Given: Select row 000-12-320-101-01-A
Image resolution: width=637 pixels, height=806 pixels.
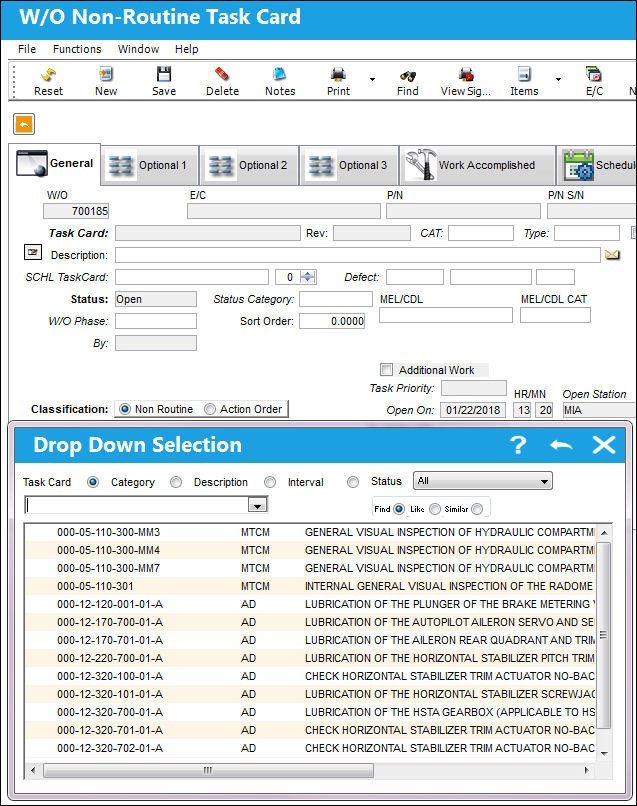Looking at the screenshot, I should 311,694.
